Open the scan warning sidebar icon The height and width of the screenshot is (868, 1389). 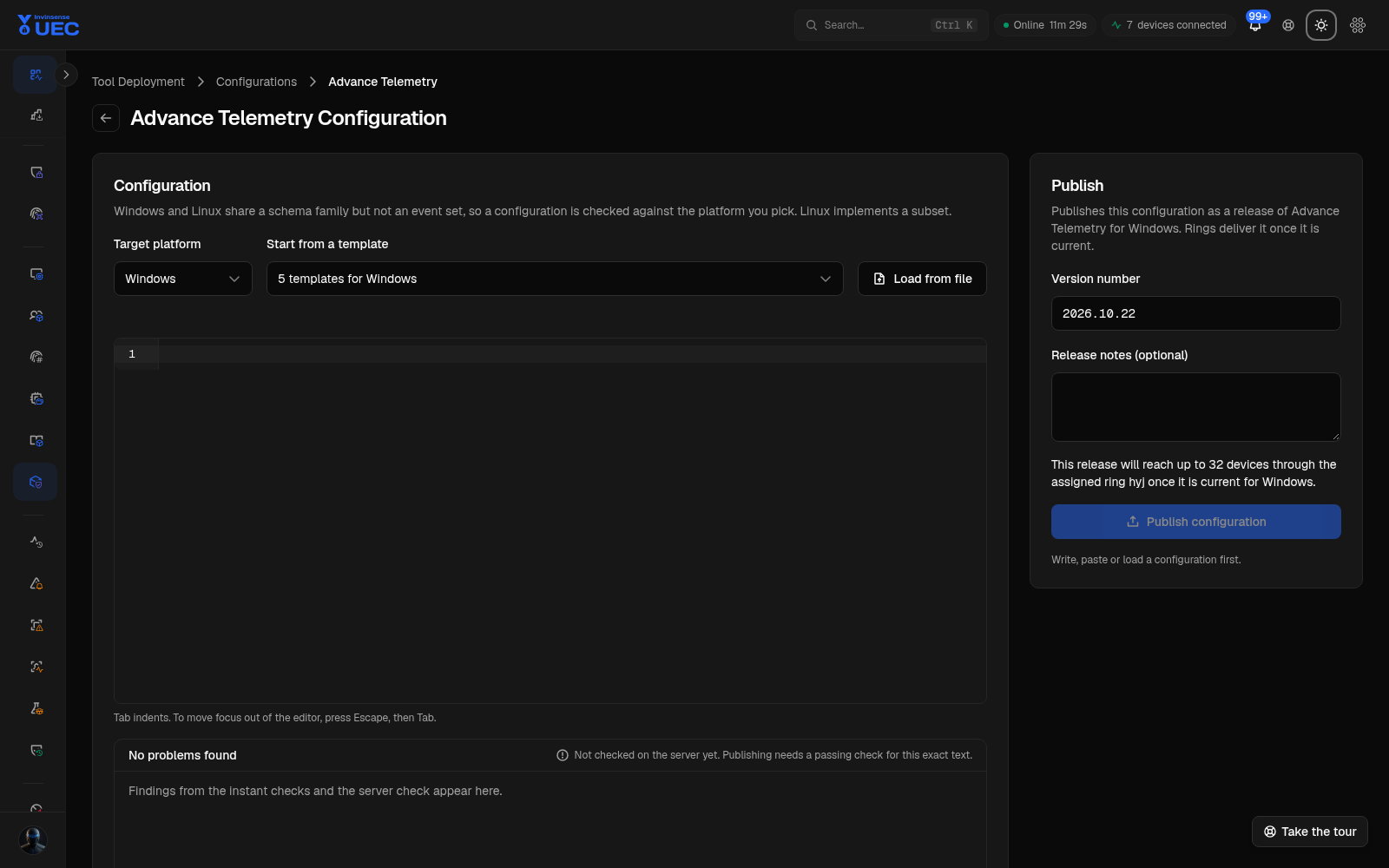point(36,625)
